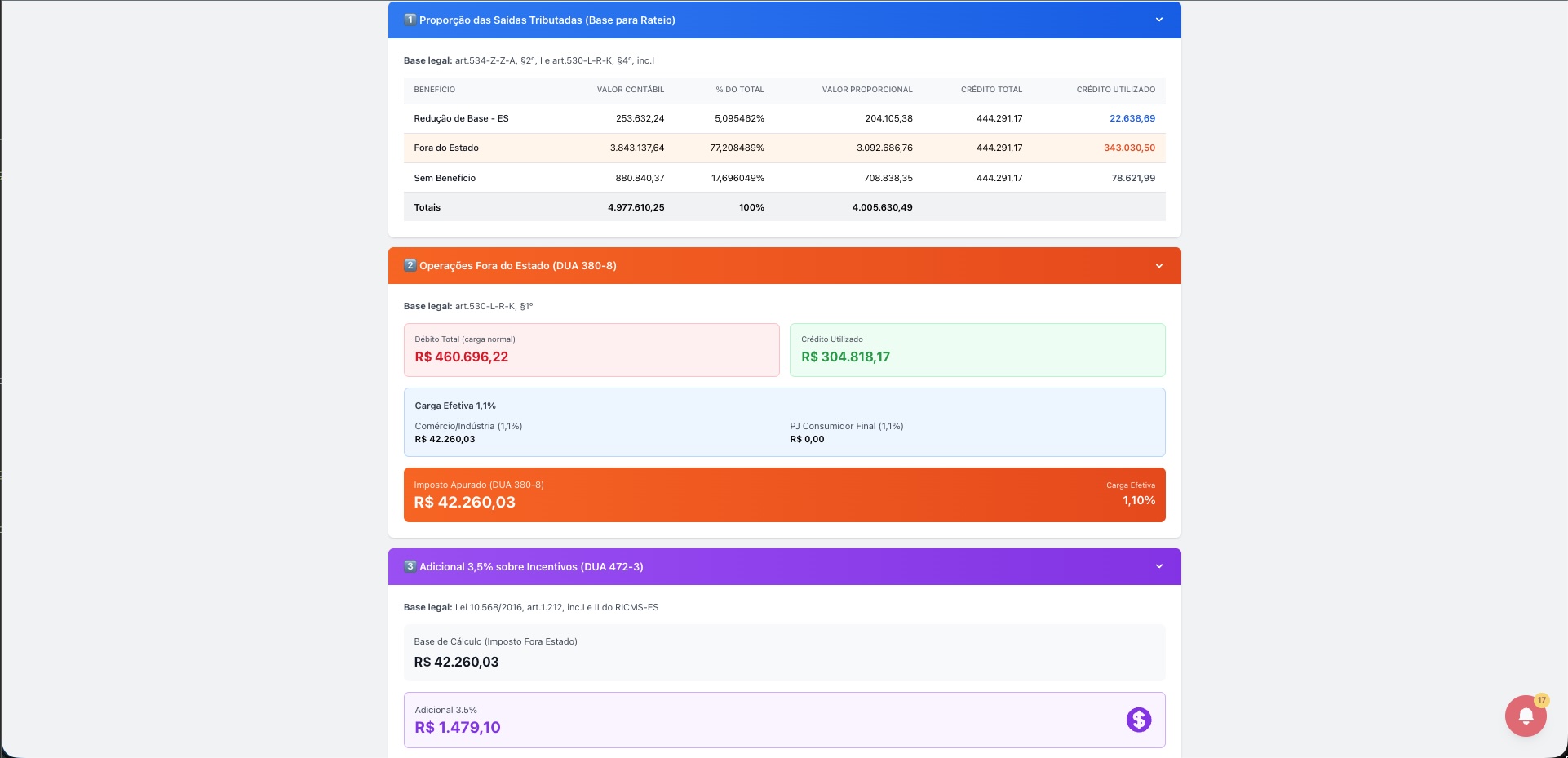Click the orange 343.030,50 credit value

1129,148
